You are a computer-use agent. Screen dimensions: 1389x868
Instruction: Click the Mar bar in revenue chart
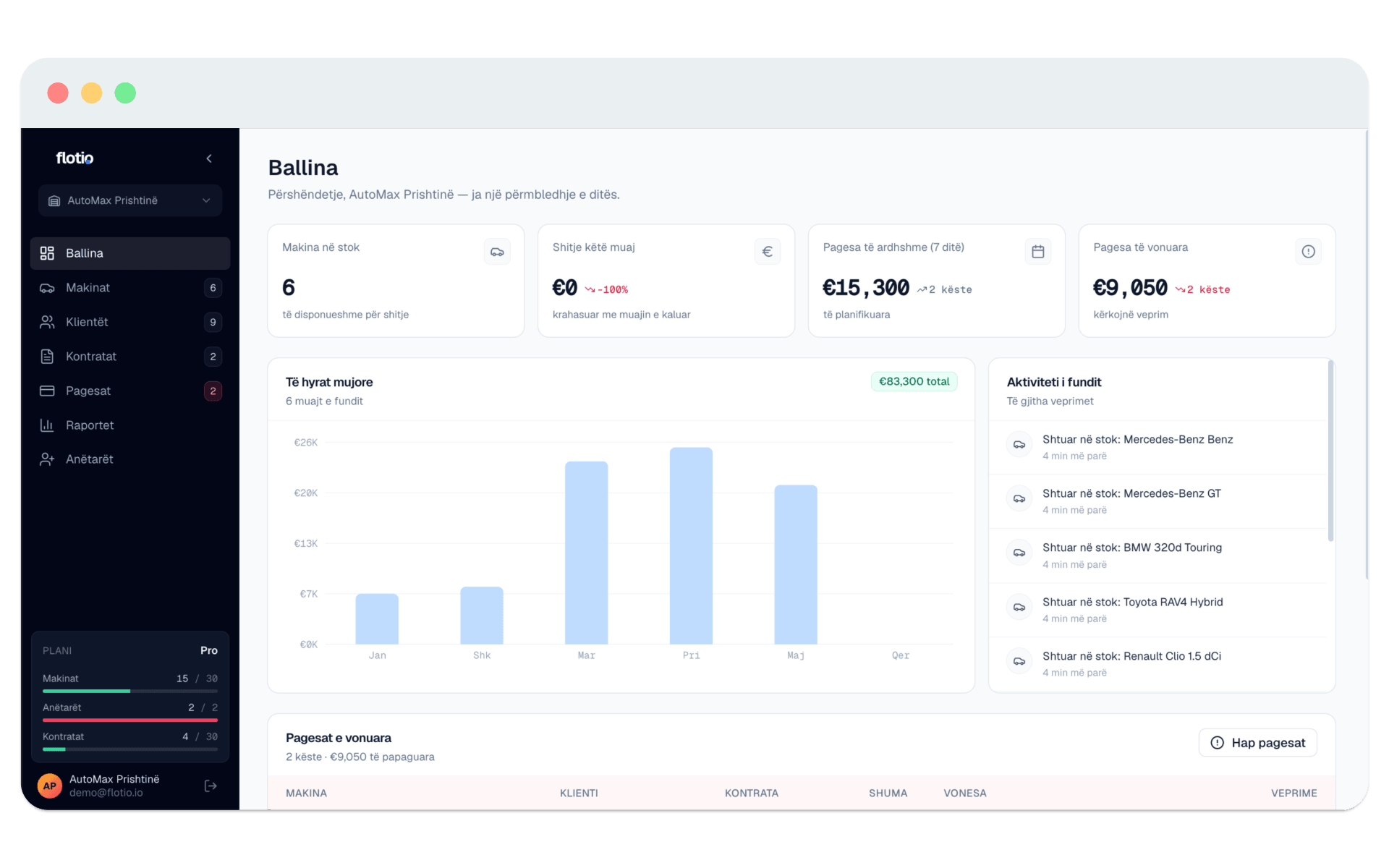pyautogui.click(x=586, y=553)
